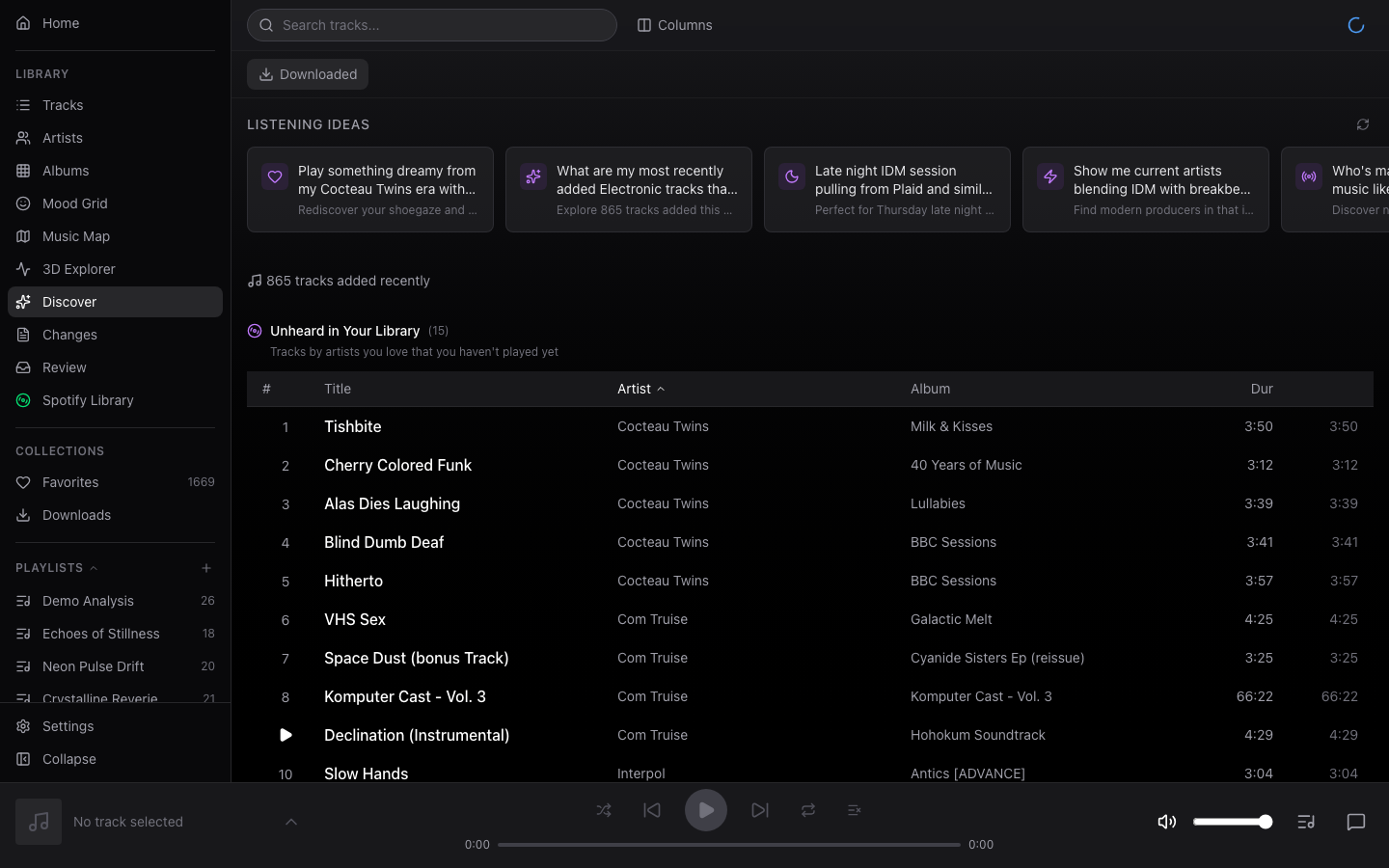Mute the volume speaker icon
Screen dimensions: 1389x868
coord(1166,822)
